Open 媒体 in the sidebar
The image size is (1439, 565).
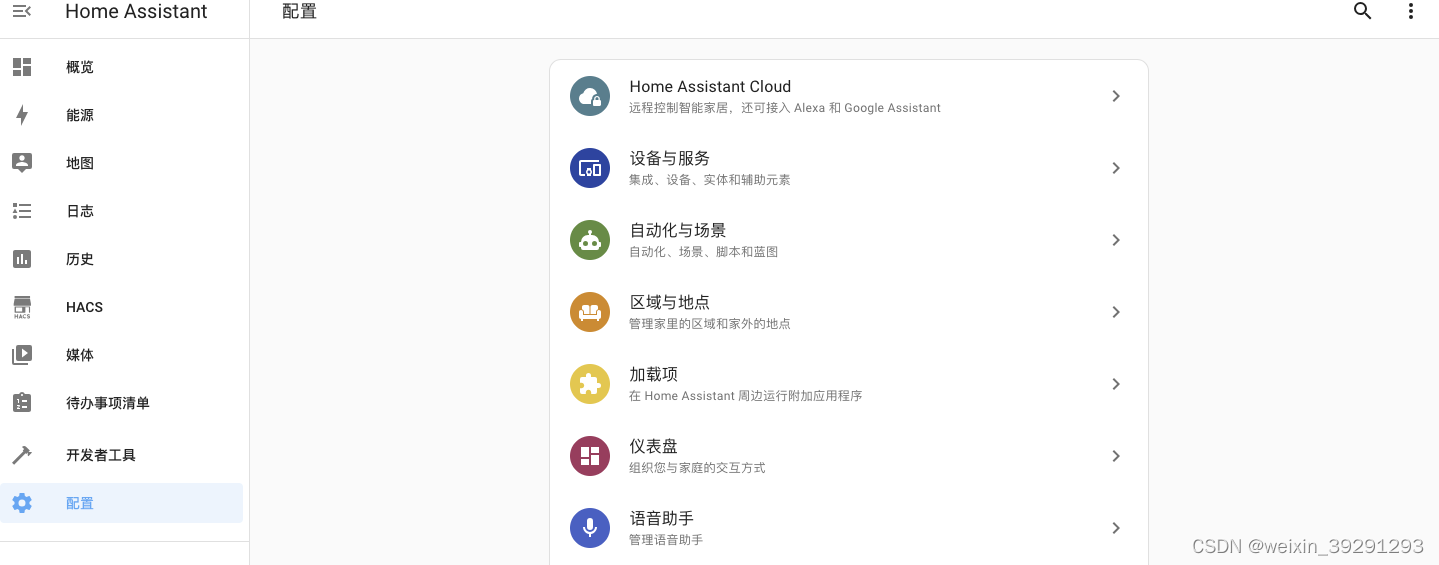[x=122, y=355]
